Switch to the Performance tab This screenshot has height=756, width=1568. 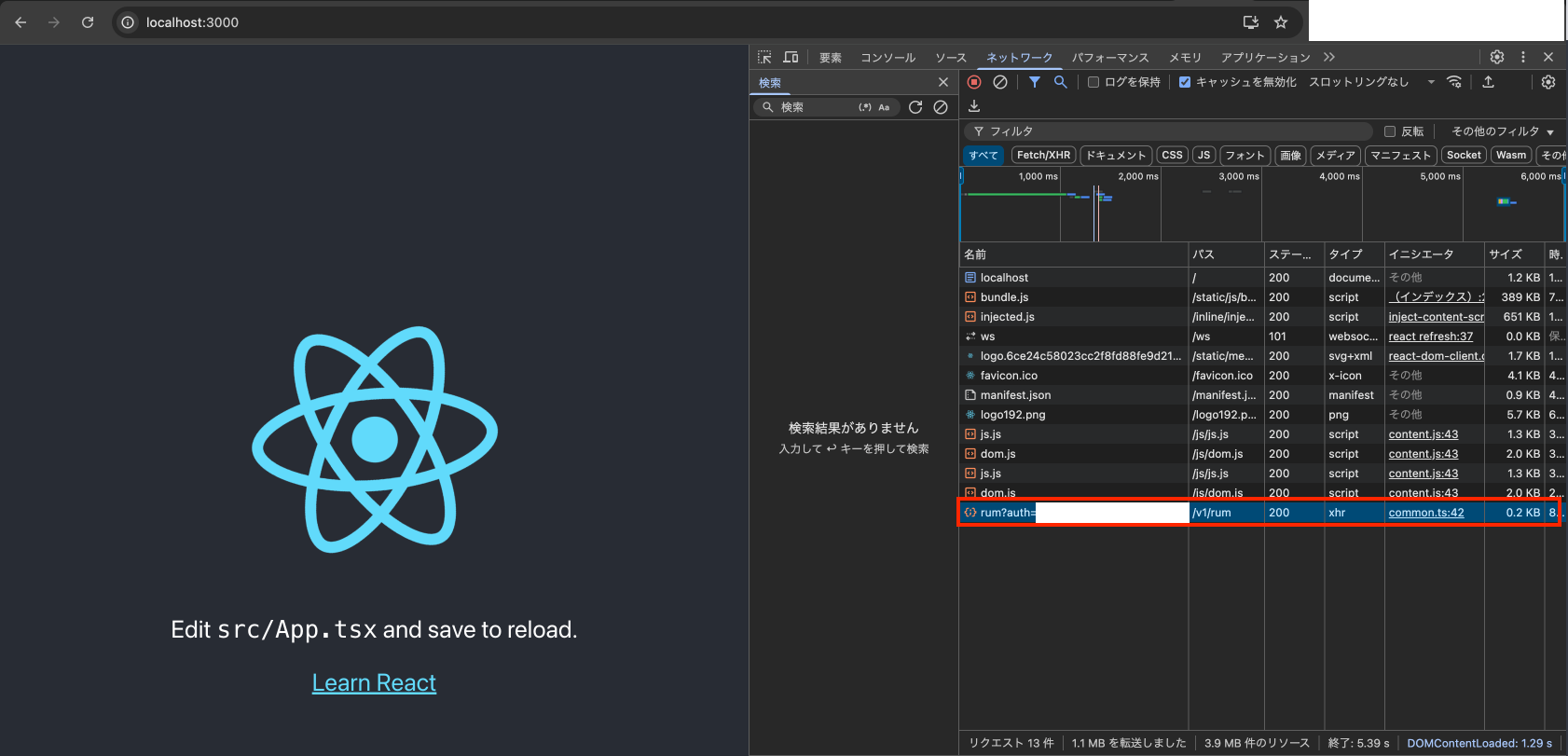pos(1110,58)
